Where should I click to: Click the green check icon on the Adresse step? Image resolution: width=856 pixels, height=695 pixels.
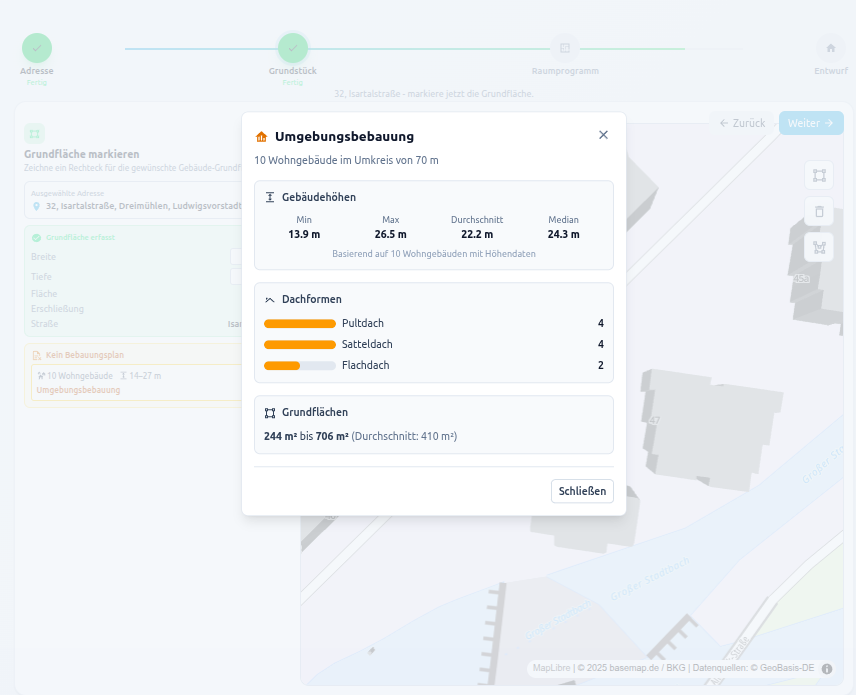36,47
